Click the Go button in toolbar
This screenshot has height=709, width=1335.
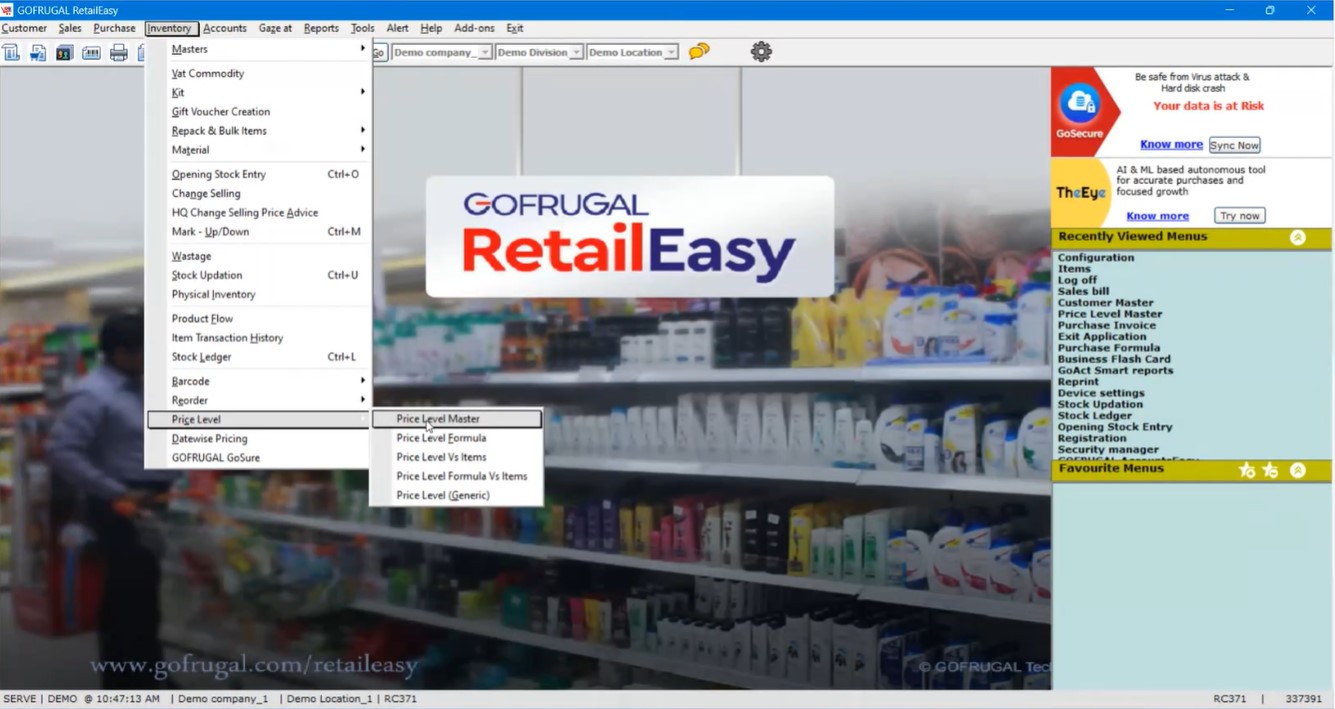pos(379,52)
